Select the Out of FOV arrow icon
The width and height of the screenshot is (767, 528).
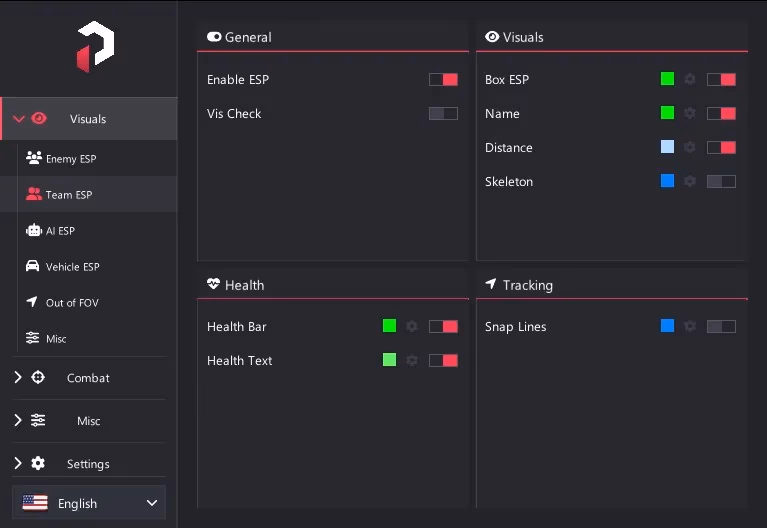click(32, 301)
